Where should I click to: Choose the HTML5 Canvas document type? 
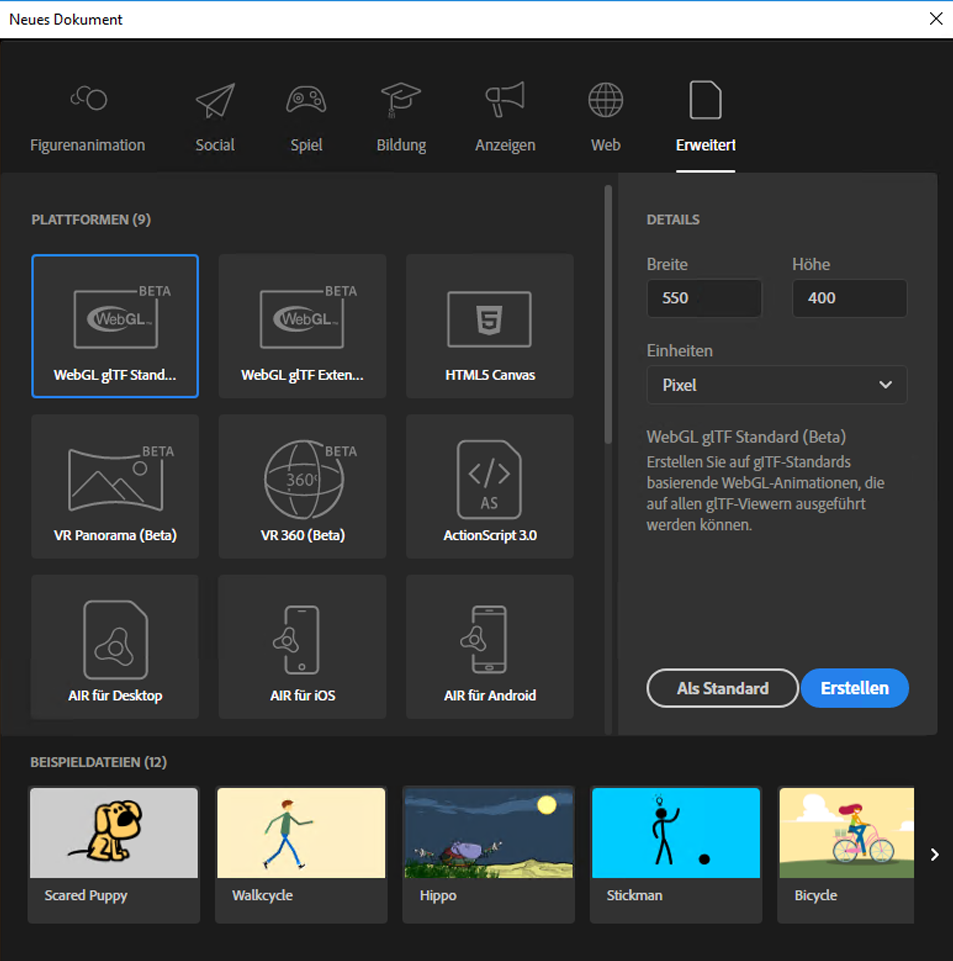[489, 326]
